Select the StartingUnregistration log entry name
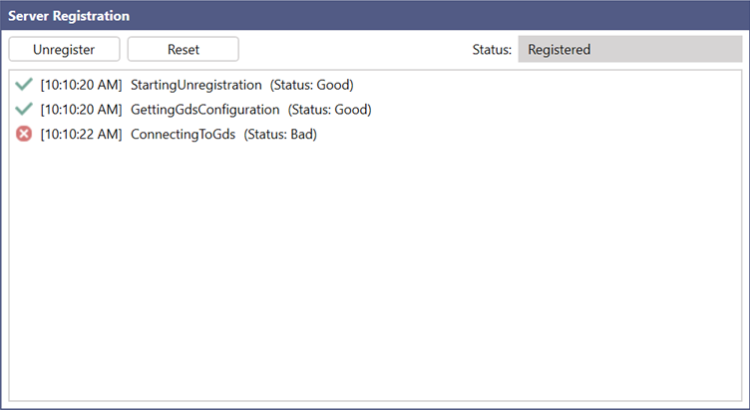750x410 pixels. pyautogui.click(x=196, y=85)
